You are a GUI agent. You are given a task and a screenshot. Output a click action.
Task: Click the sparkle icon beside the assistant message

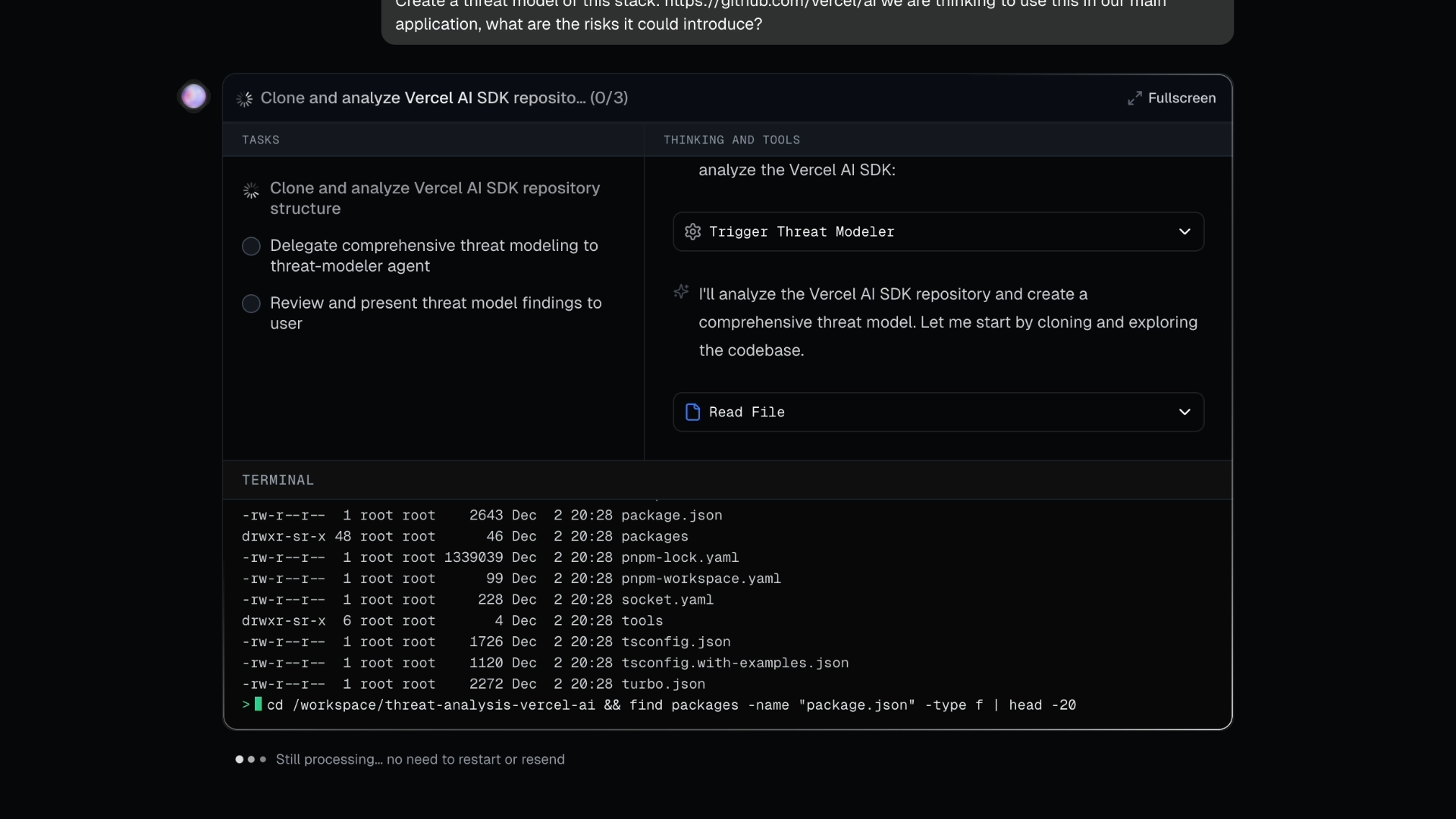[x=681, y=292]
